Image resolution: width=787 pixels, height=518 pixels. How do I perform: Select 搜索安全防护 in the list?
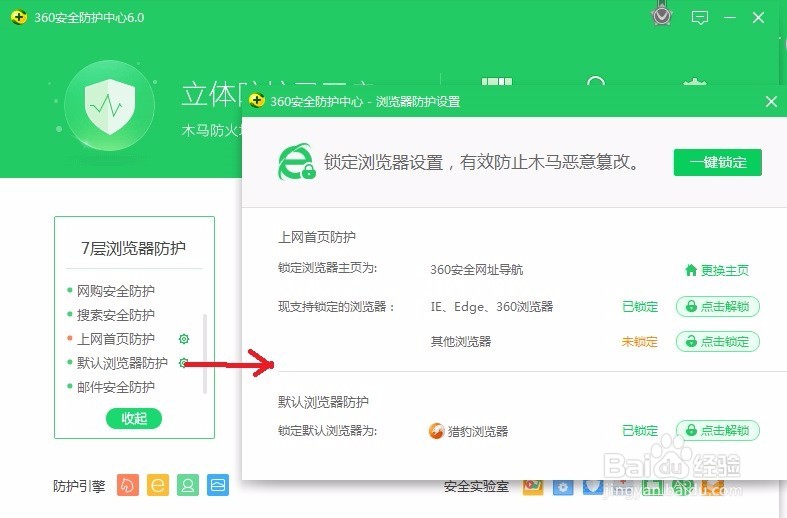[x=115, y=315]
